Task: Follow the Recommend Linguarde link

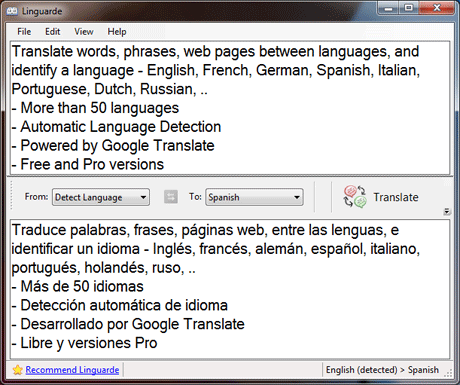Action: [x=72, y=370]
